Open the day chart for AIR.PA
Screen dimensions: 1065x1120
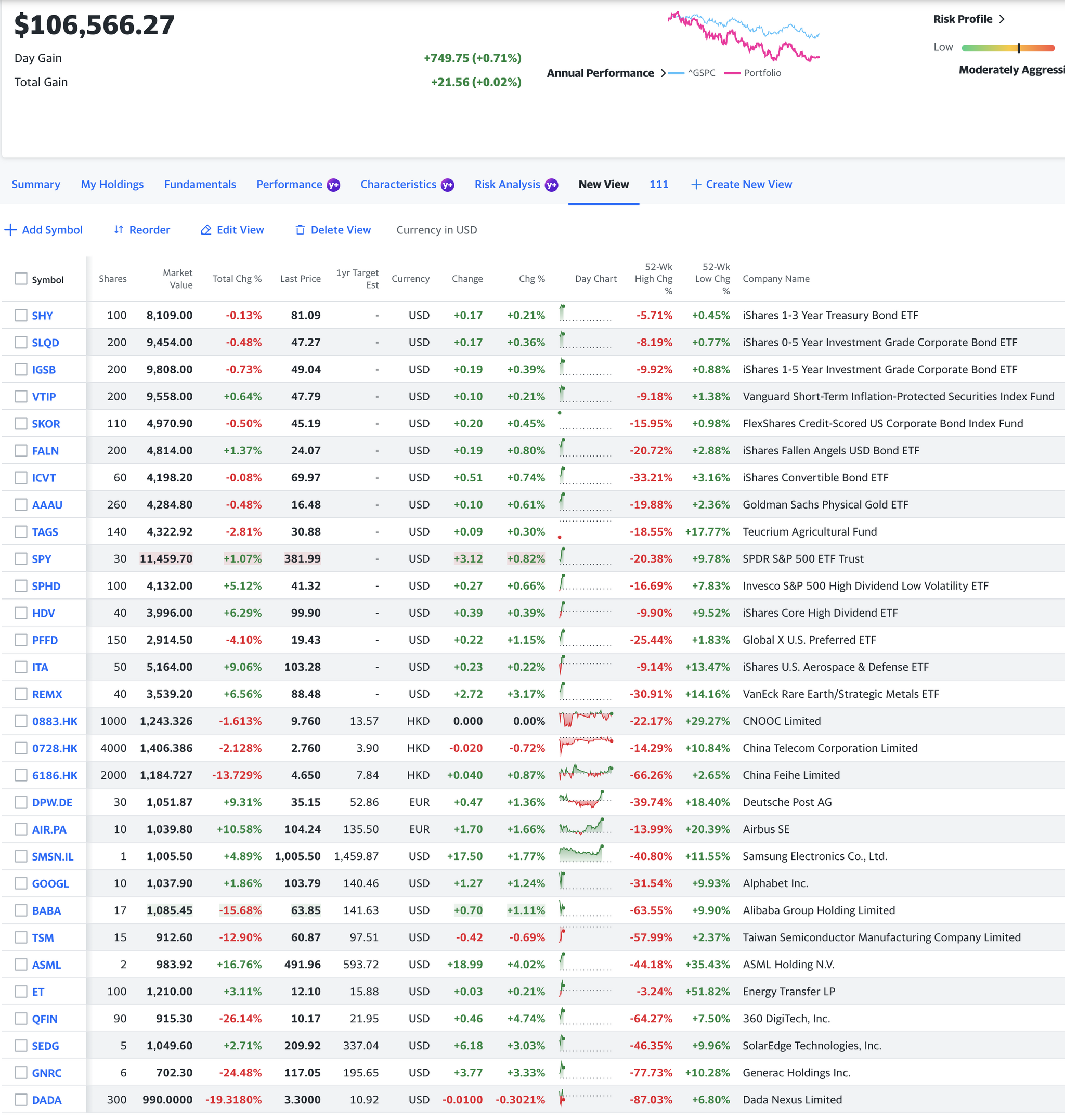pyautogui.click(x=586, y=828)
